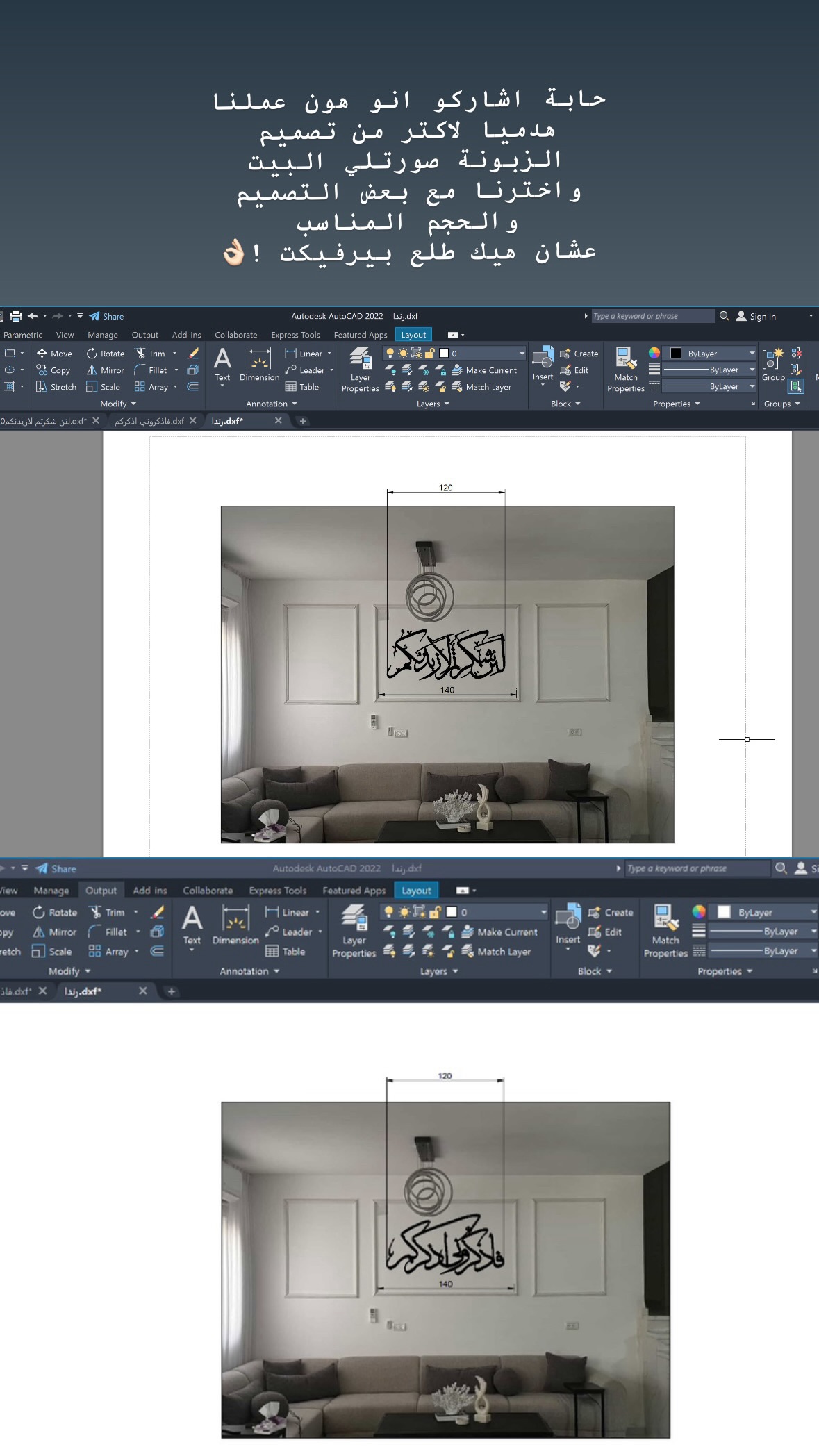Switch to فاذكروني اذكركم.dxf file tab
Image resolution: width=819 pixels, height=1456 pixels.
pos(149,421)
